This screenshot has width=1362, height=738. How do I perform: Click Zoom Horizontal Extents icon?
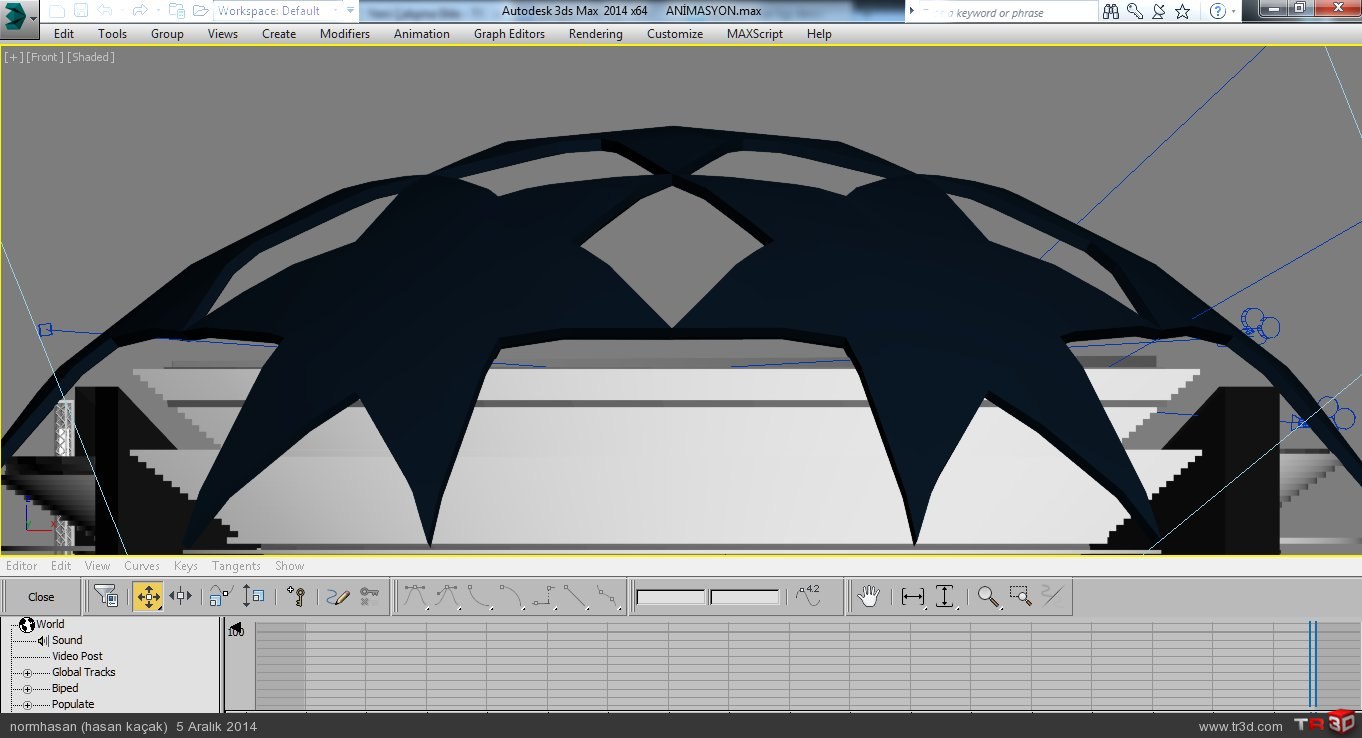point(913,596)
